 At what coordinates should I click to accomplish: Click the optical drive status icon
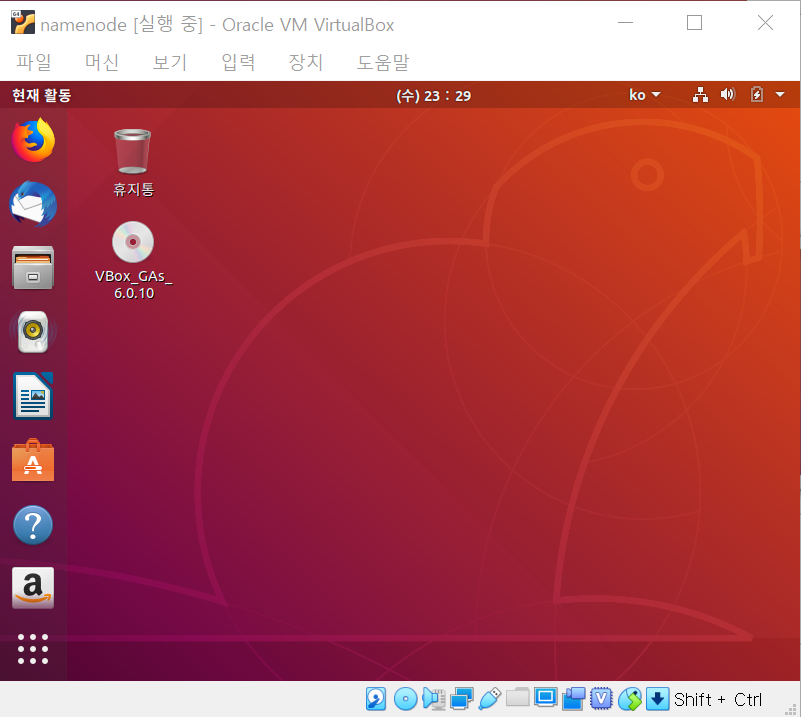click(406, 699)
